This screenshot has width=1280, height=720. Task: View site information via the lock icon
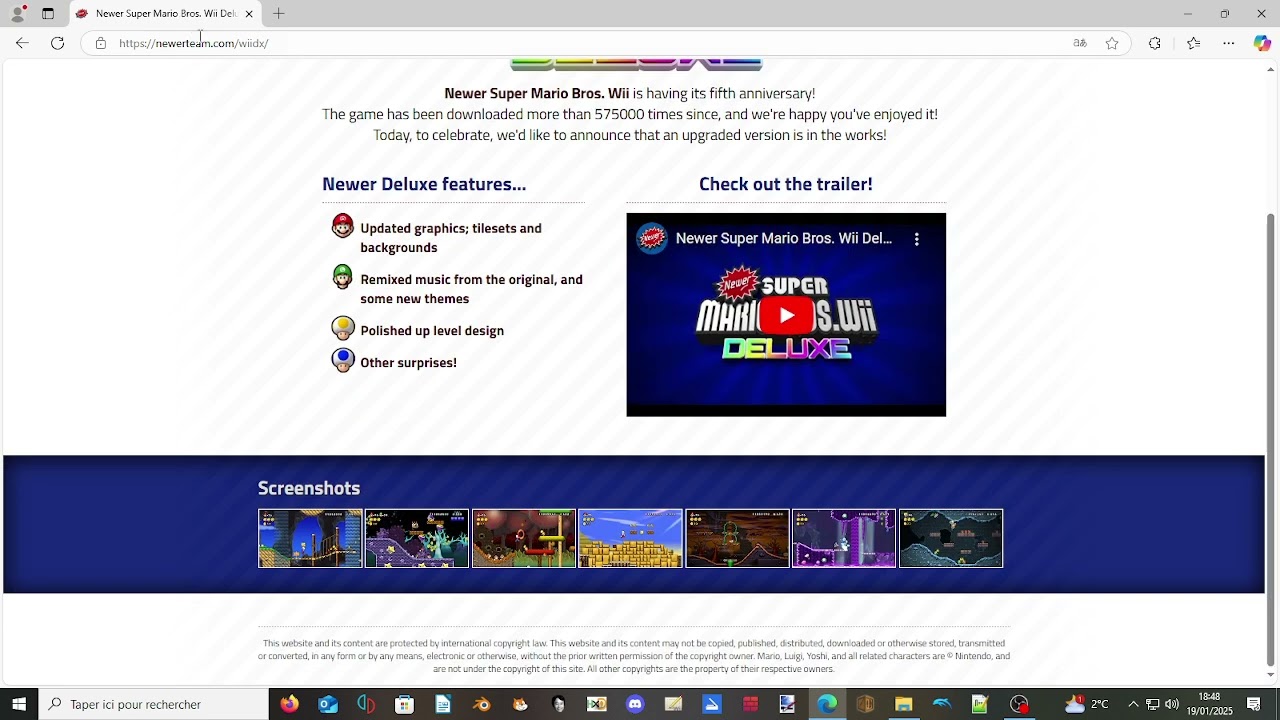(100, 43)
